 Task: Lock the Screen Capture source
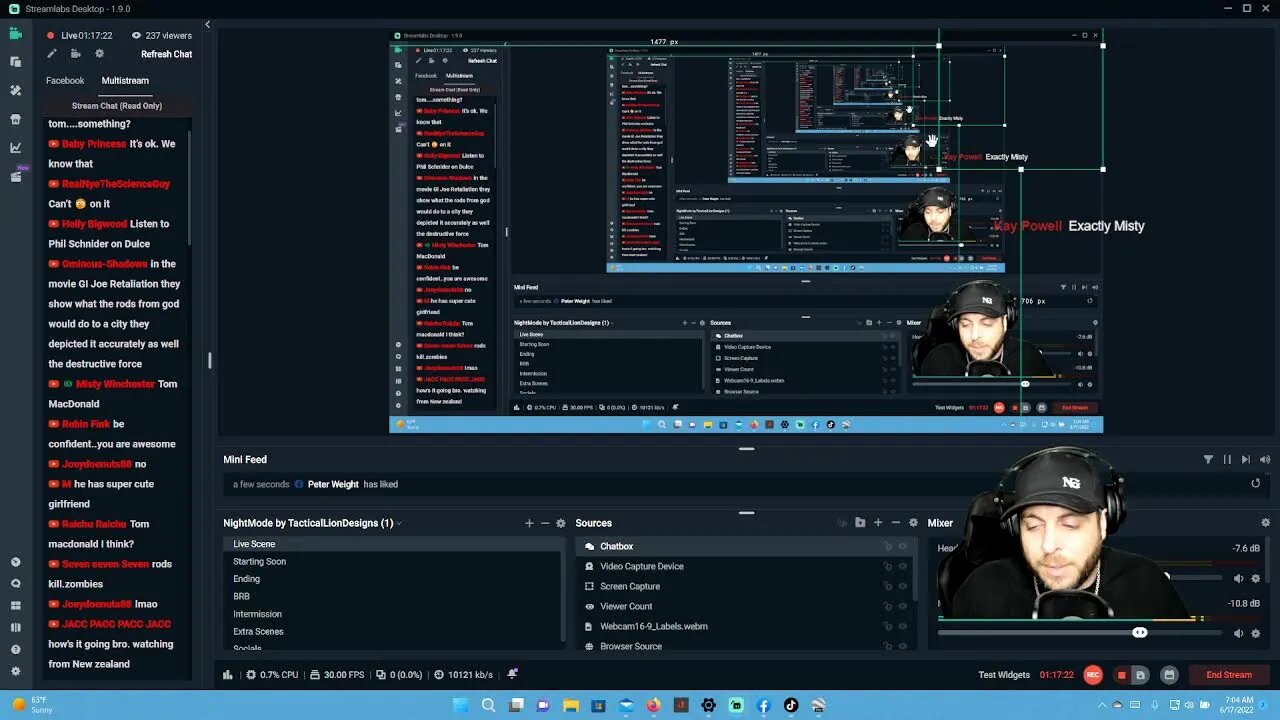pyautogui.click(x=887, y=586)
